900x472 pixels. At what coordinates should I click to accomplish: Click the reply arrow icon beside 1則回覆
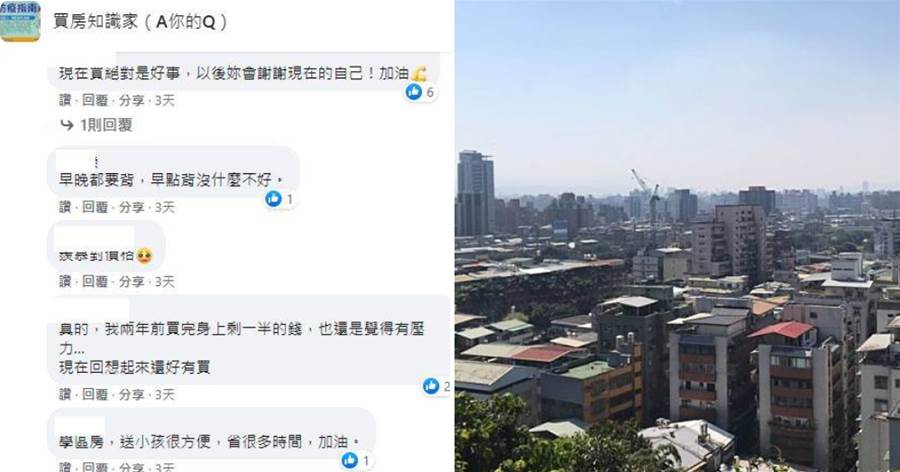tap(67, 125)
